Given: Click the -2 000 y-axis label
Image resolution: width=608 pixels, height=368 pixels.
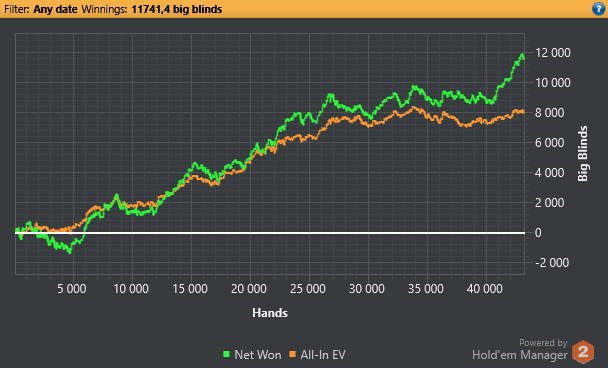Looking at the screenshot, I should (552, 263).
